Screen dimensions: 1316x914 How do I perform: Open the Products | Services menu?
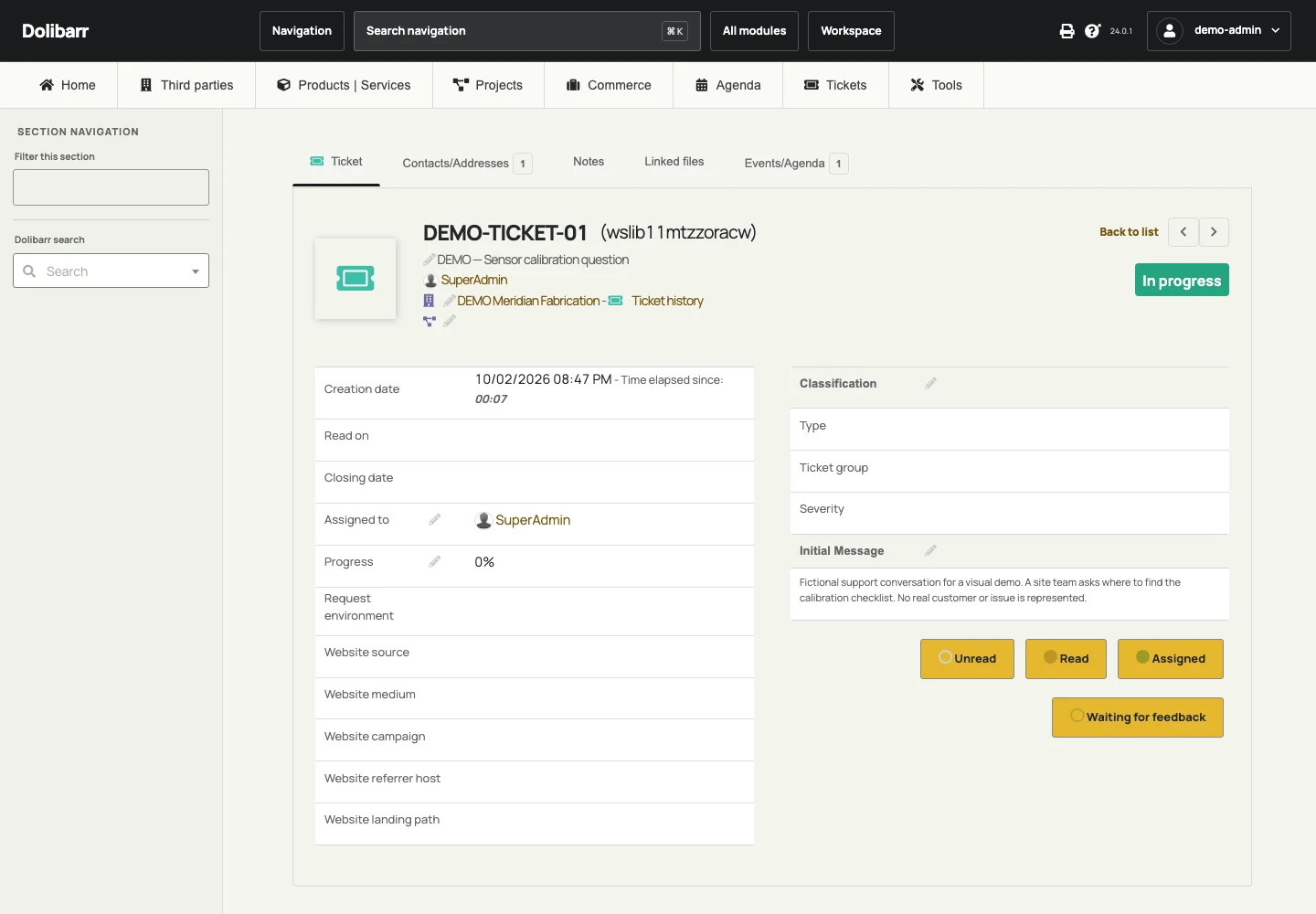click(x=344, y=85)
